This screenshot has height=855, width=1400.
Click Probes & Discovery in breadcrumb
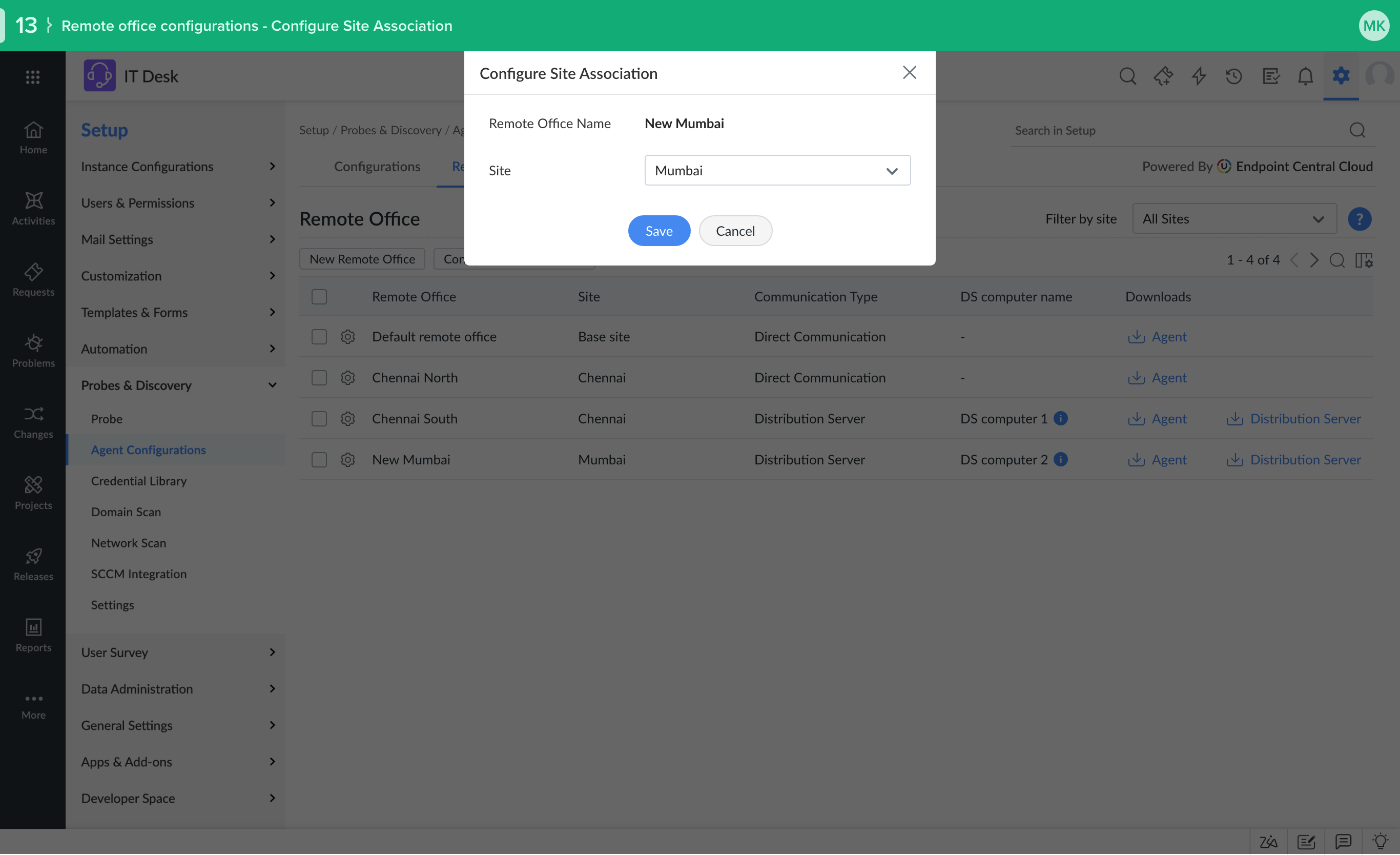391,130
